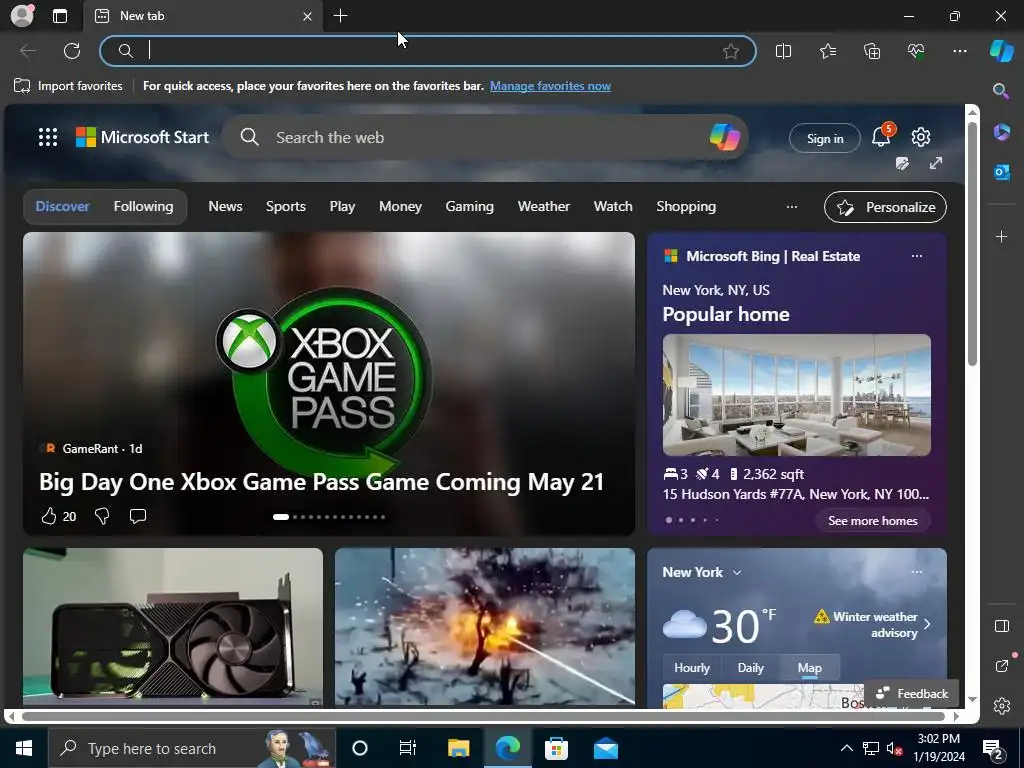The width and height of the screenshot is (1024, 768).
Task: Hide the sidebar toggle icon
Action: pos(1001,626)
